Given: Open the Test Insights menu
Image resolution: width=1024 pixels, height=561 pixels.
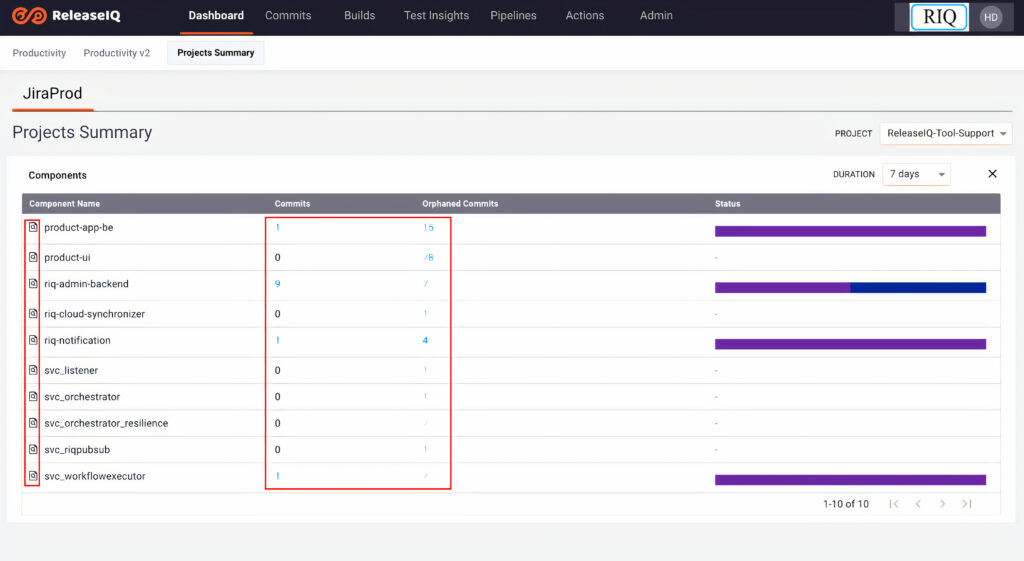Looking at the screenshot, I should [x=436, y=16].
